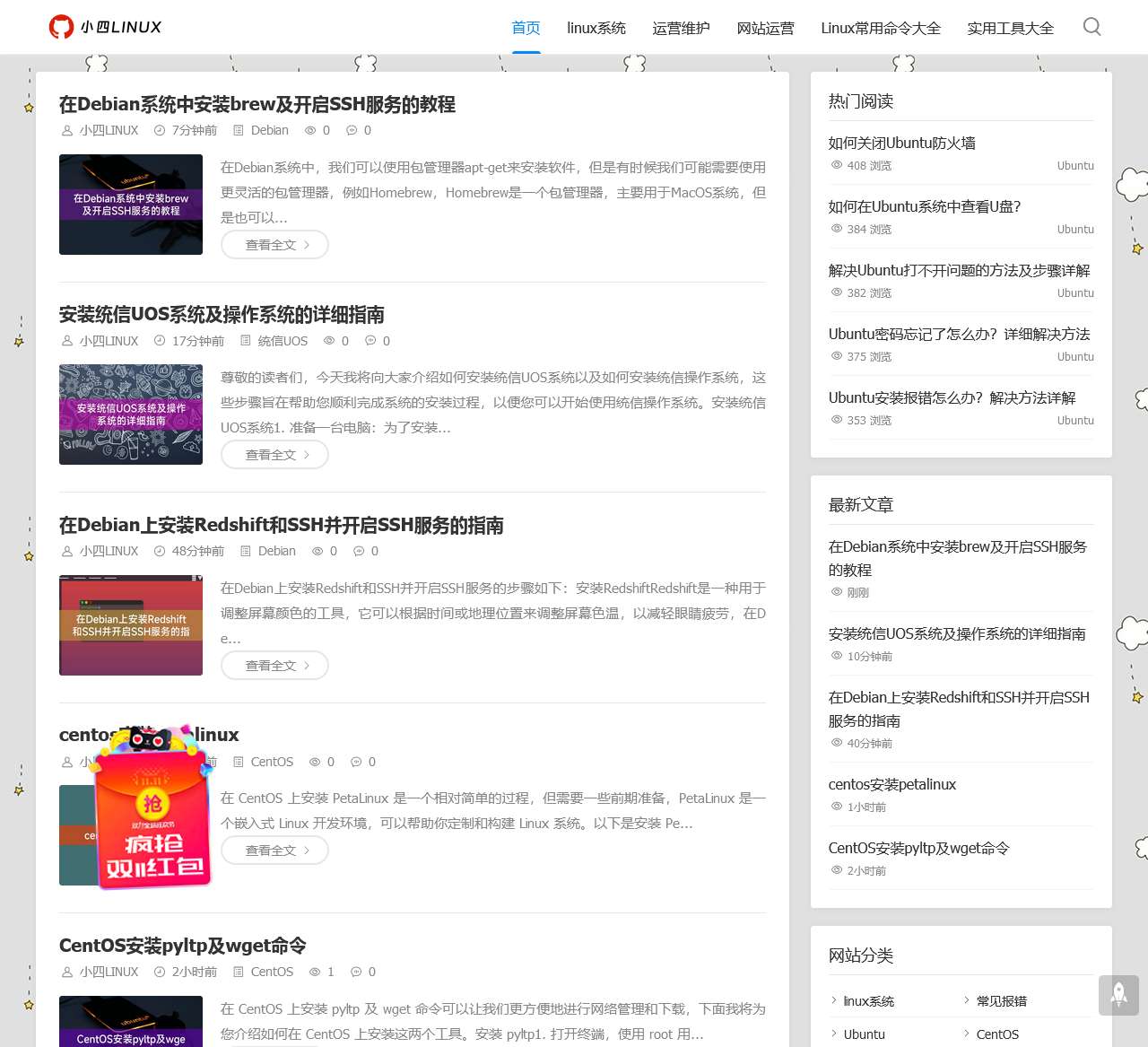The width and height of the screenshot is (1148, 1047).
Task: Click author 小四LINUX under Redshift article
Action: tap(109, 551)
